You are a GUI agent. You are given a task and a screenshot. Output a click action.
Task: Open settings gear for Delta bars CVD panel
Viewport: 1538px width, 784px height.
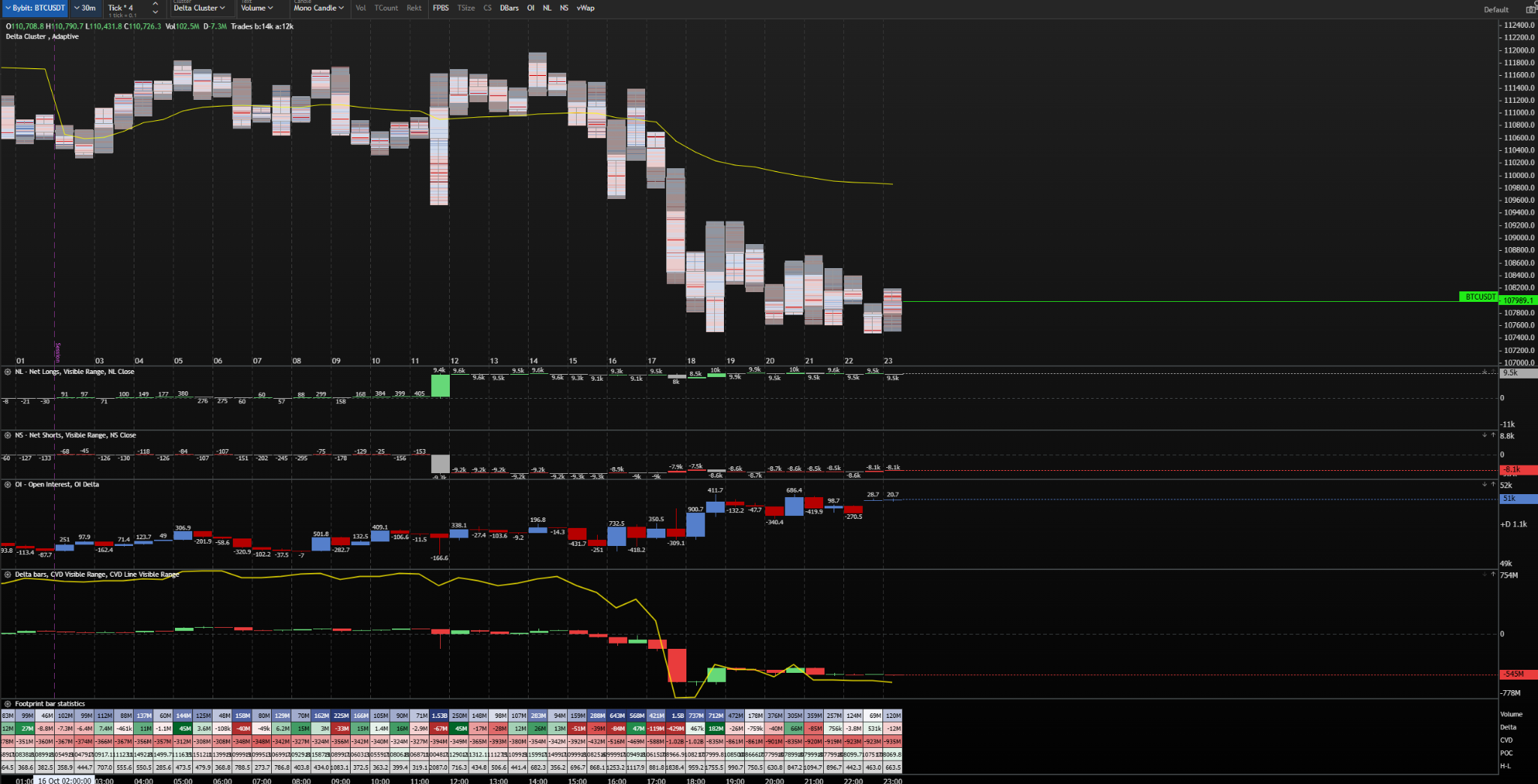point(8,574)
